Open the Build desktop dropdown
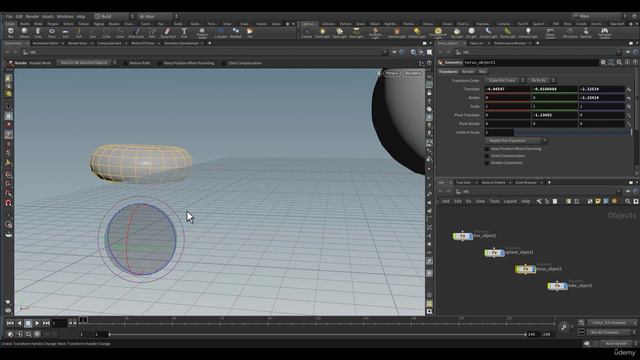Screen dimensions: 640x360 pyautogui.click(x=115, y=16)
